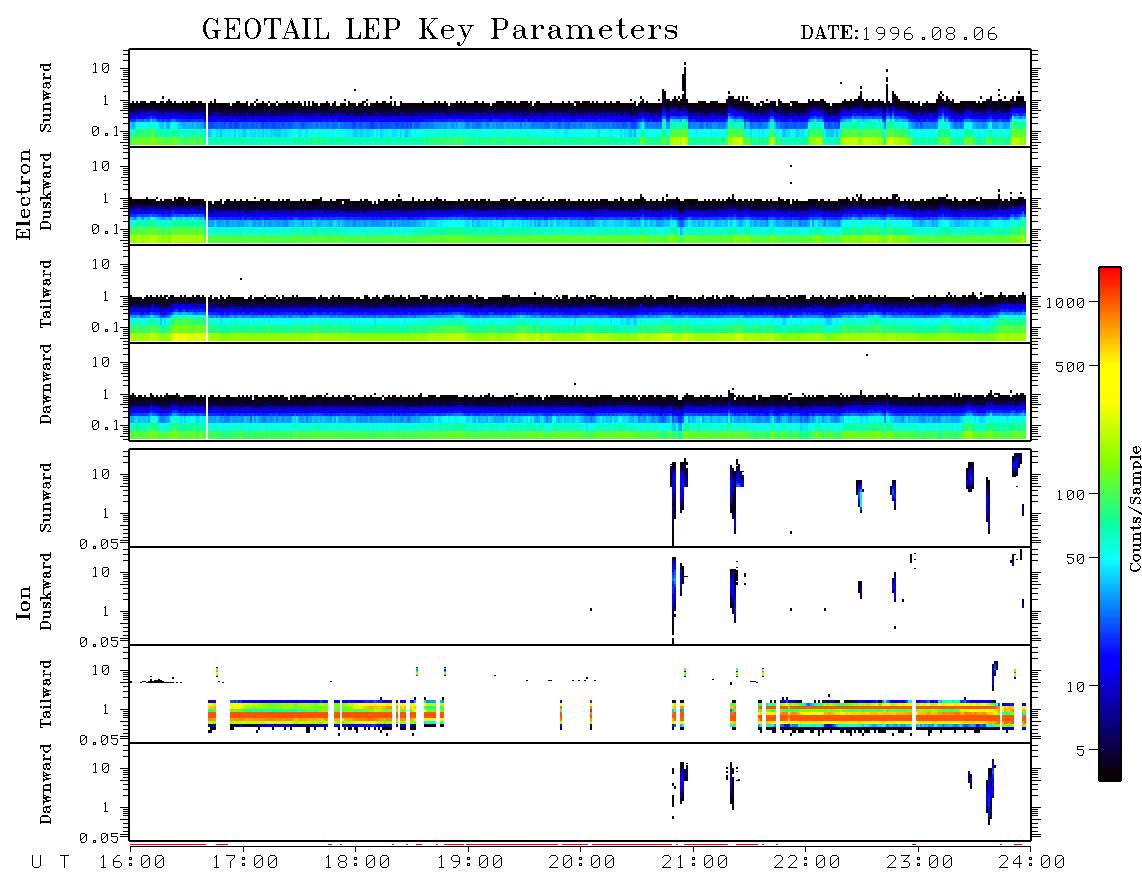
Task: Click the colorbar "50" scale label
Action: point(1075,559)
